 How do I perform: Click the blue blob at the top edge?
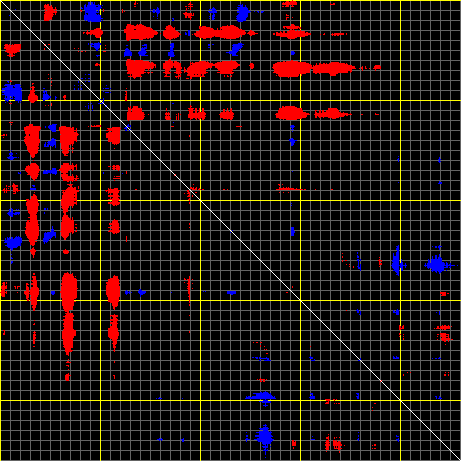[92, 12]
